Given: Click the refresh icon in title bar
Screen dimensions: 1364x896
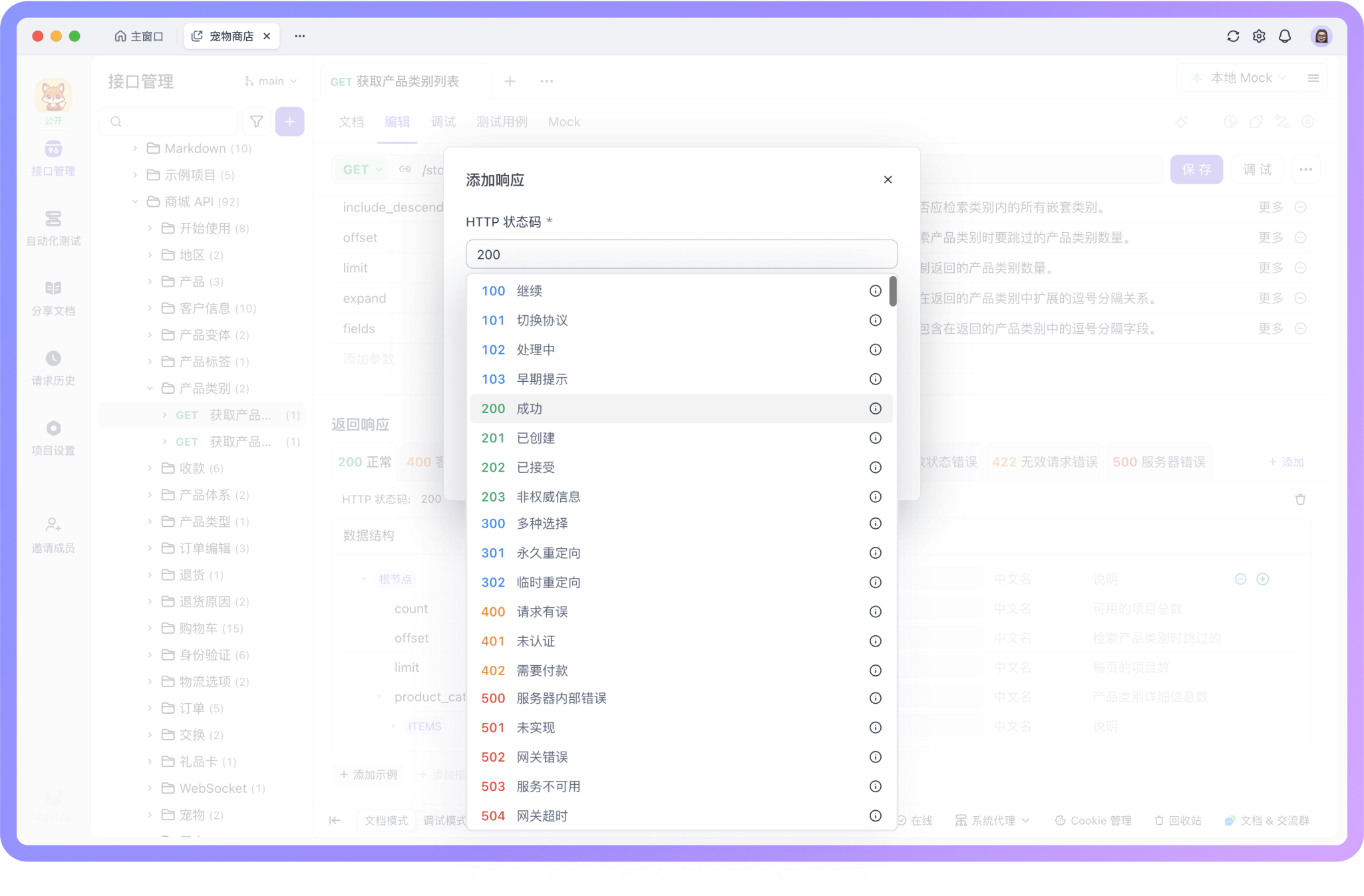Looking at the screenshot, I should 1233,36.
